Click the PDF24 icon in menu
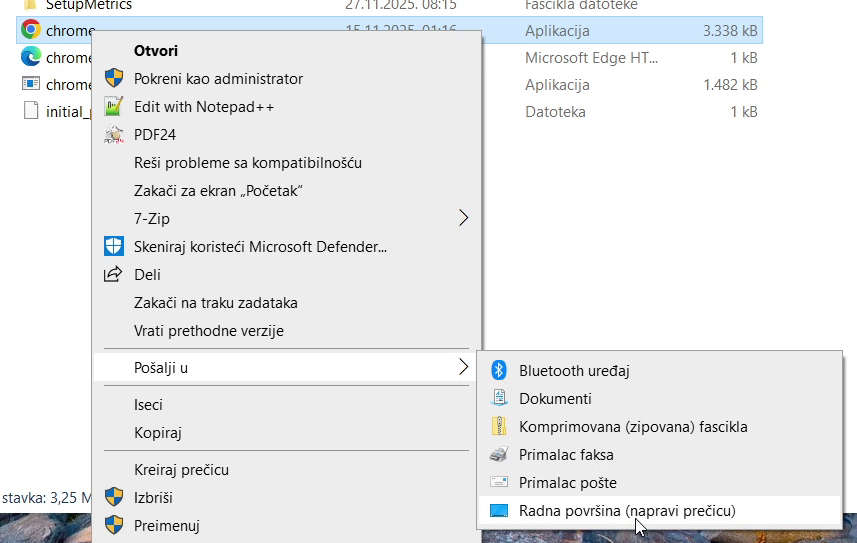Image resolution: width=857 pixels, height=543 pixels. (x=114, y=134)
